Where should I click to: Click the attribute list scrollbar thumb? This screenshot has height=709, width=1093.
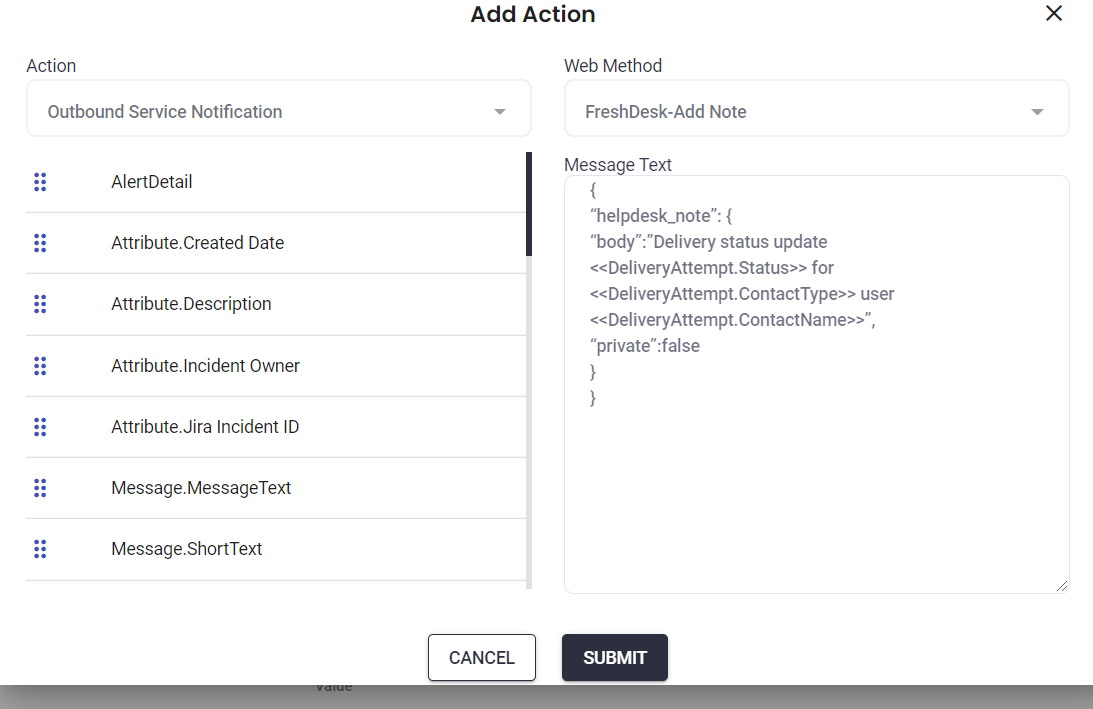click(529, 204)
